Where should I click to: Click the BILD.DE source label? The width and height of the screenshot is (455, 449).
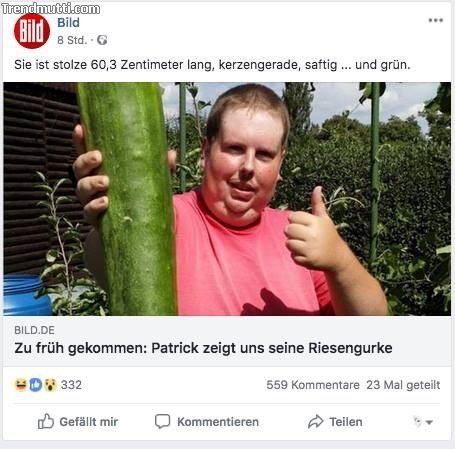pos(34,330)
